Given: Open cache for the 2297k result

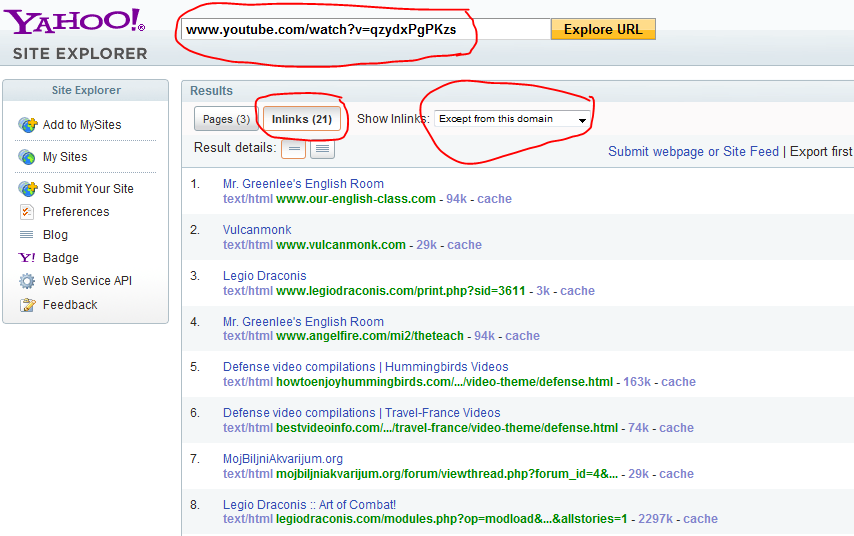Looking at the screenshot, I should (x=700, y=519).
